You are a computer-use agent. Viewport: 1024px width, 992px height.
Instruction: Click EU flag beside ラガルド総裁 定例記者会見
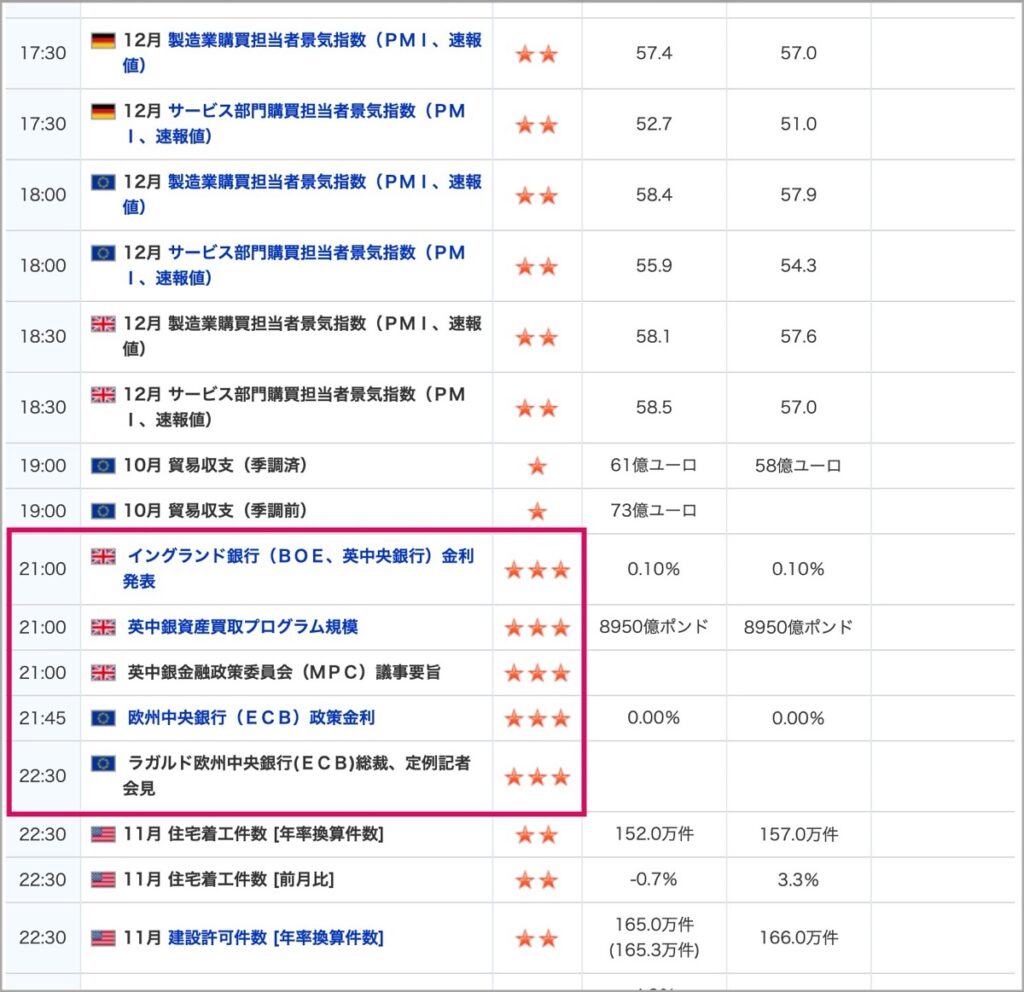click(x=103, y=763)
